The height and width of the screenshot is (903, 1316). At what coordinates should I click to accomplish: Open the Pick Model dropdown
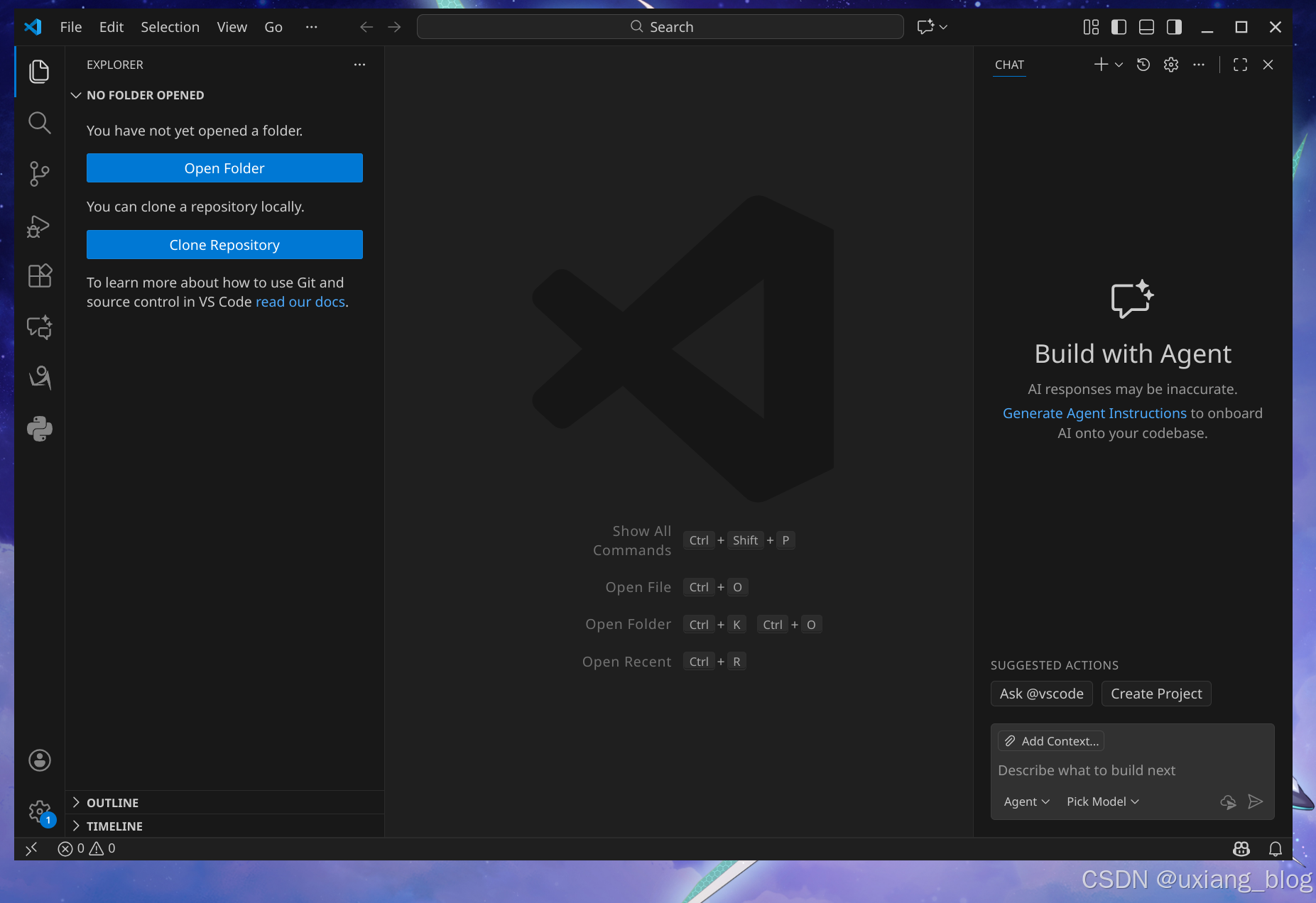tap(1102, 801)
